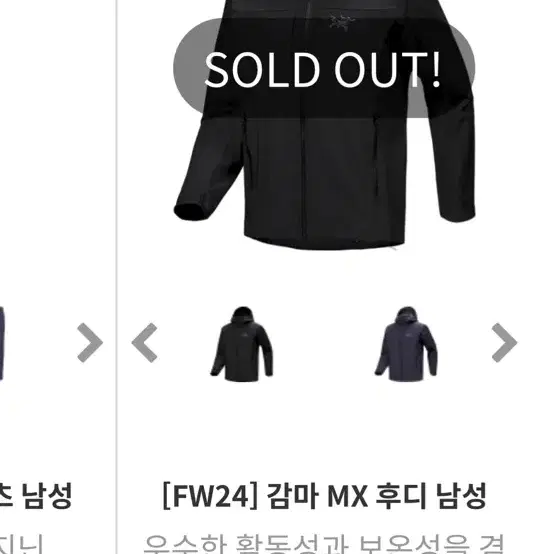The image size is (554, 554).
Task: Select the black Gamma MX hoody thumbnail
Action: [242, 344]
